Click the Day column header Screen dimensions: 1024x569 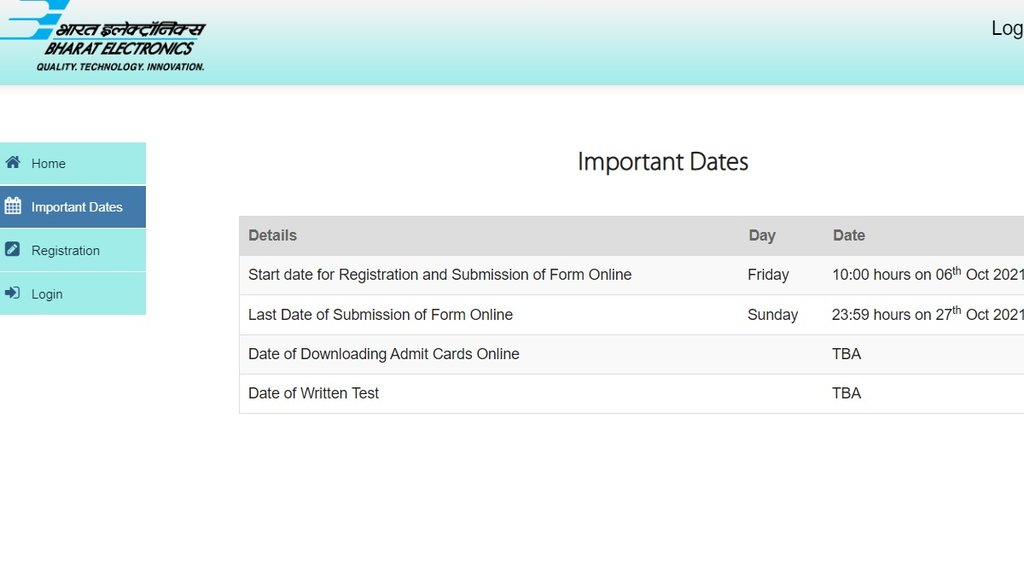(x=762, y=236)
